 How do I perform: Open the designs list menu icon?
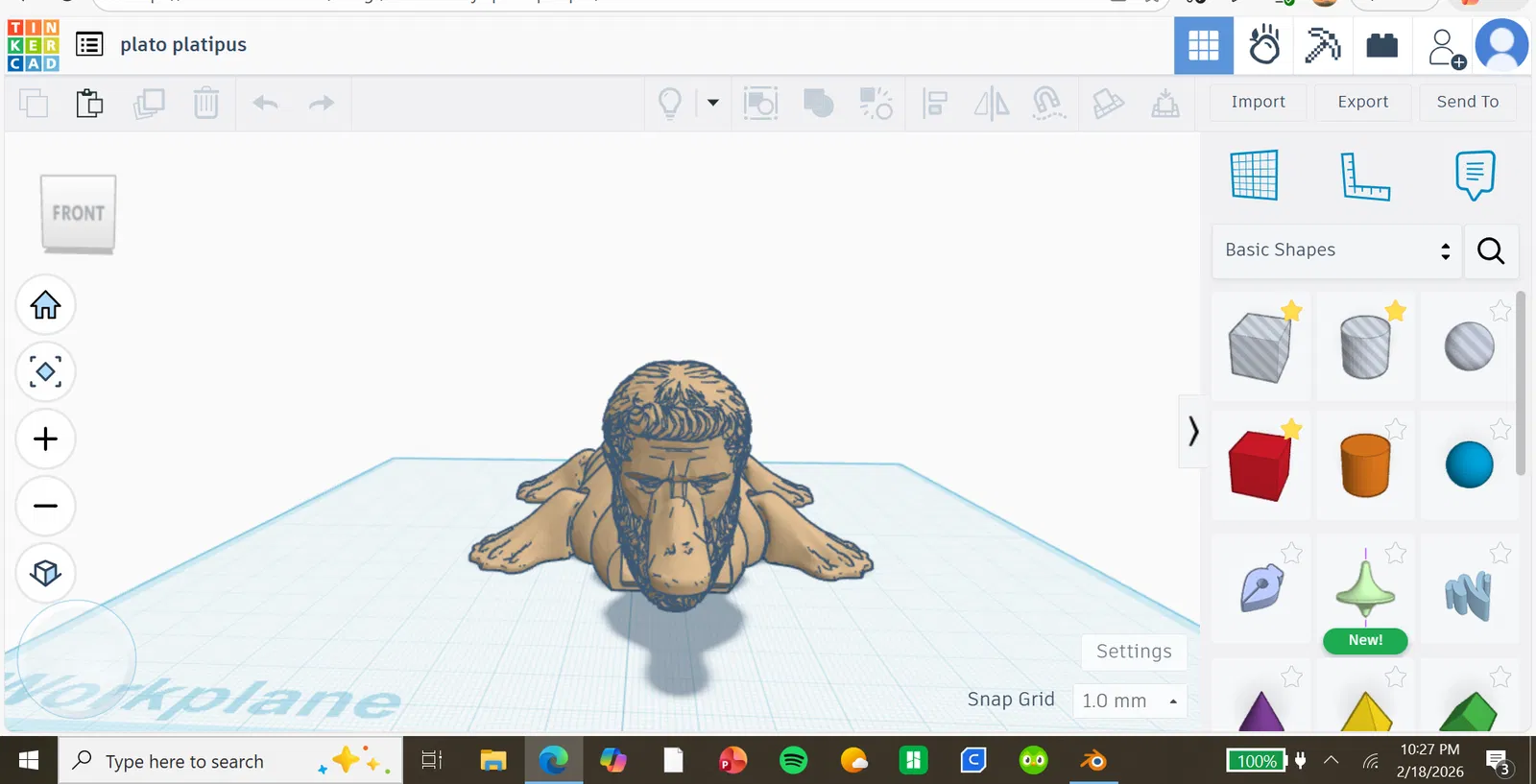point(89,44)
